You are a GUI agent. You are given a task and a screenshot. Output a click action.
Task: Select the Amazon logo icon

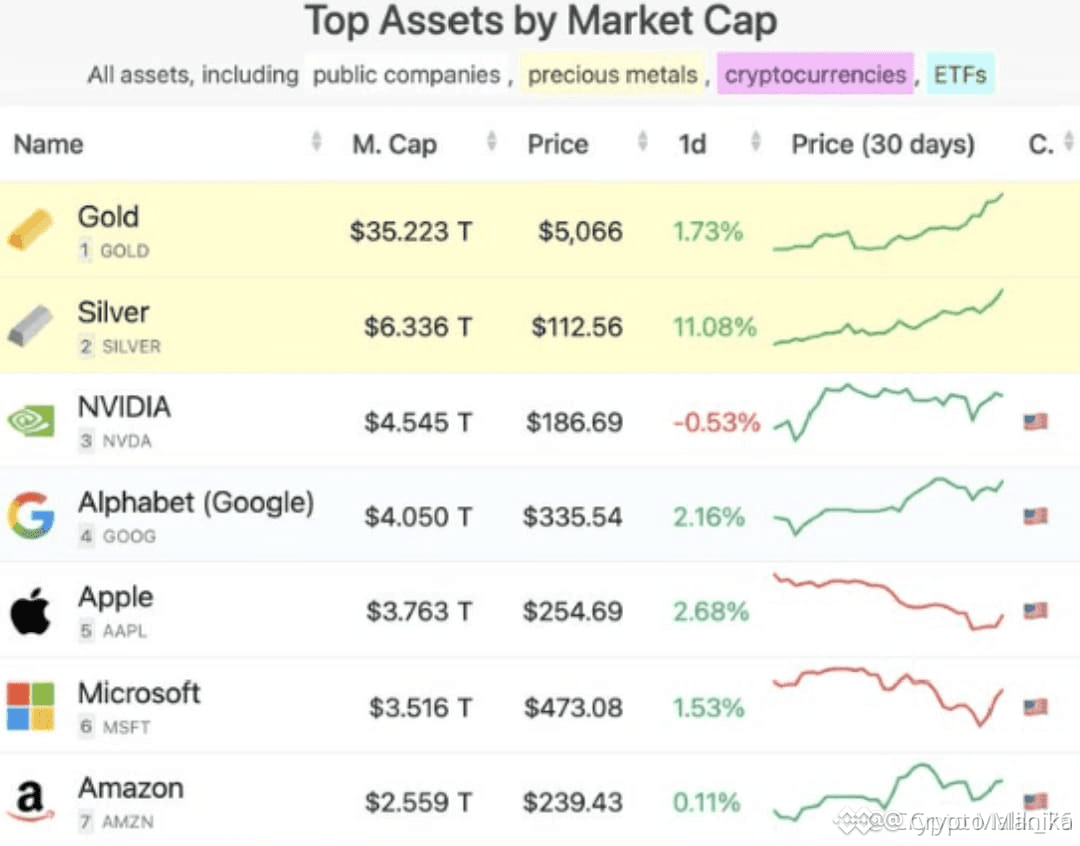click(x=30, y=800)
